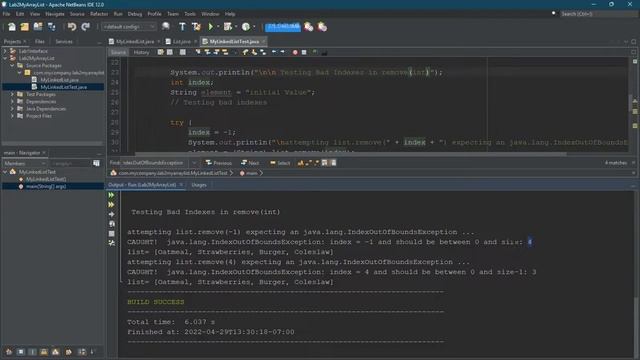
Task: Click the Toggle Bookmark editor icon
Action: click(263, 52)
